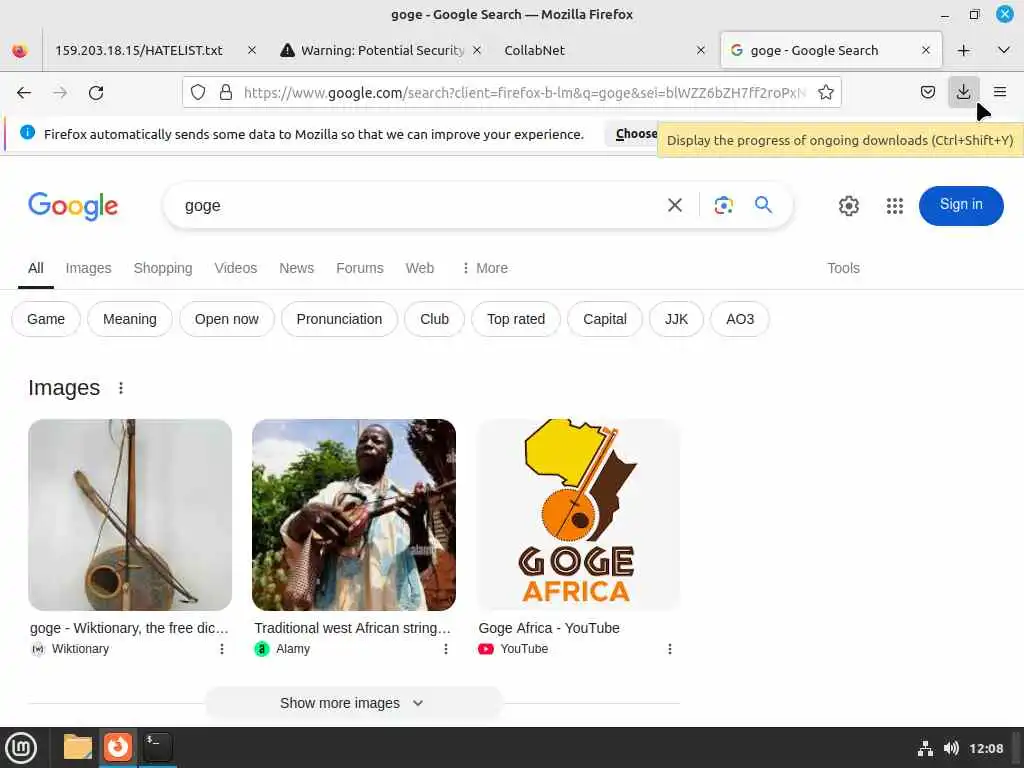Open Google quick settings gear
Screen dimensions: 1024x768
pyautogui.click(x=848, y=206)
